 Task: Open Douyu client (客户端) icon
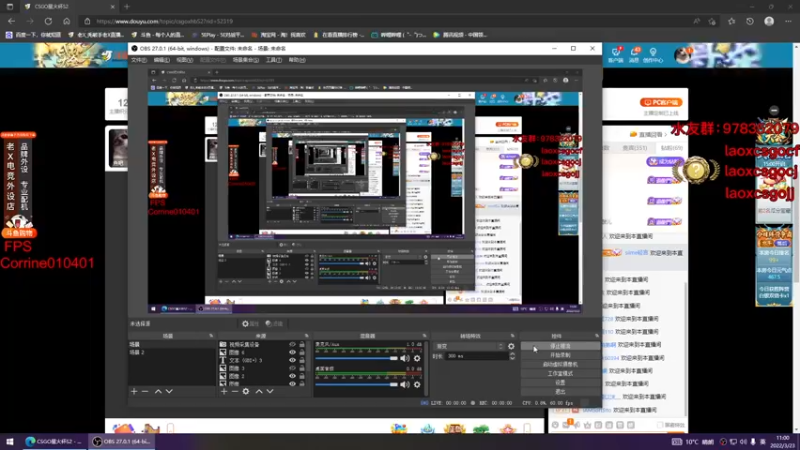pos(615,55)
